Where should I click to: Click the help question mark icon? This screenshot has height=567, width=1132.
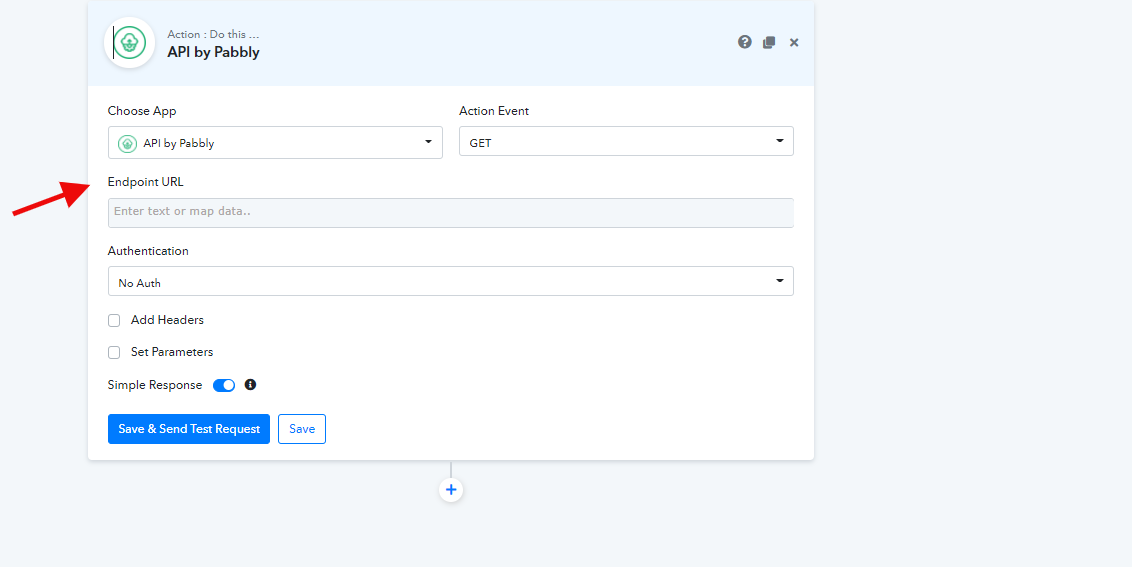tap(745, 42)
